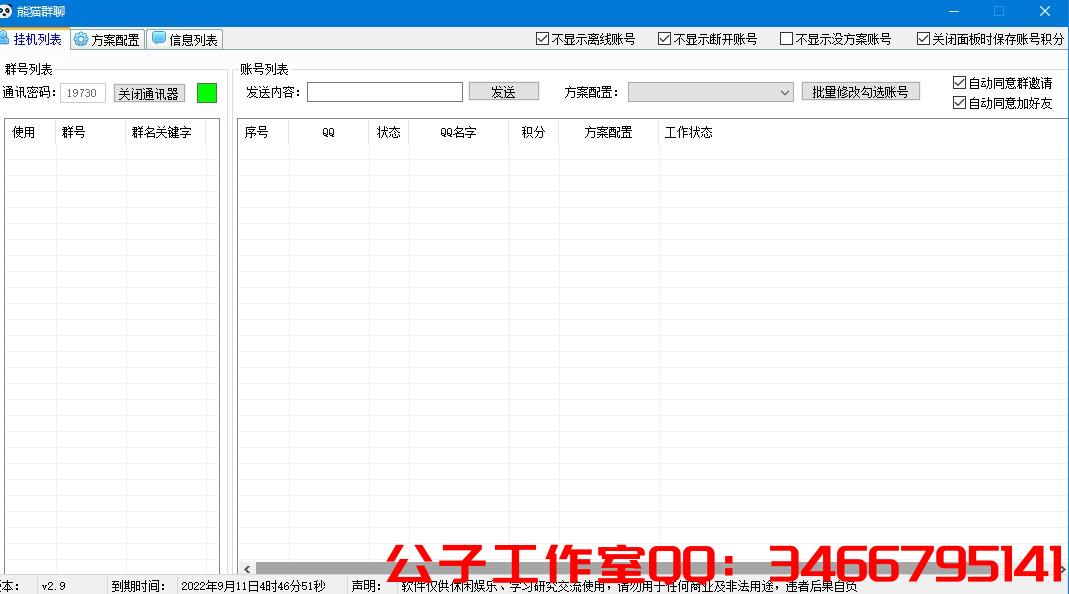Open the 挂机列表 tab
Image resolution: width=1069 pixels, height=594 pixels.
33,39
